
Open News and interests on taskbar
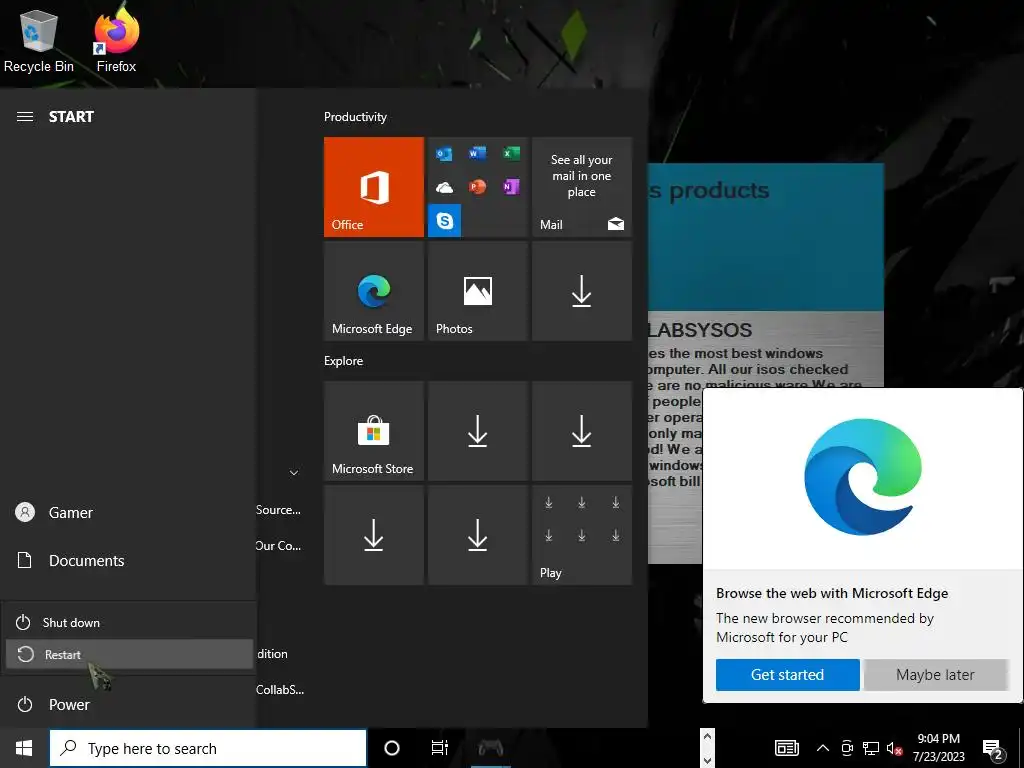point(787,748)
